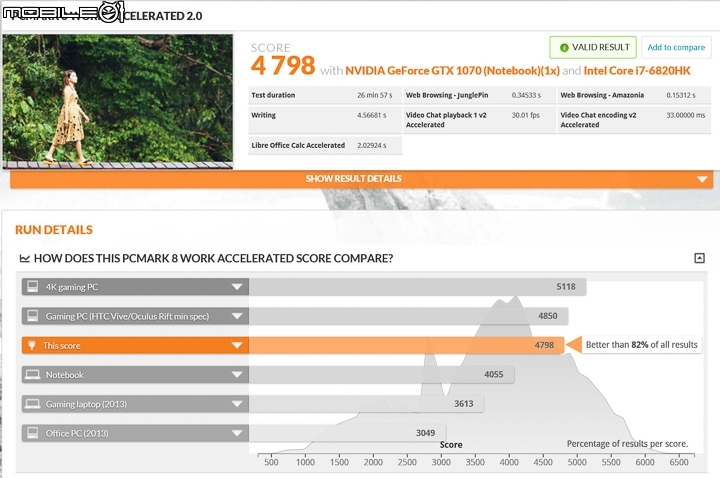The image size is (720, 478).
Task: Click the arrow on Show Result Details bar
Action: [x=702, y=180]
